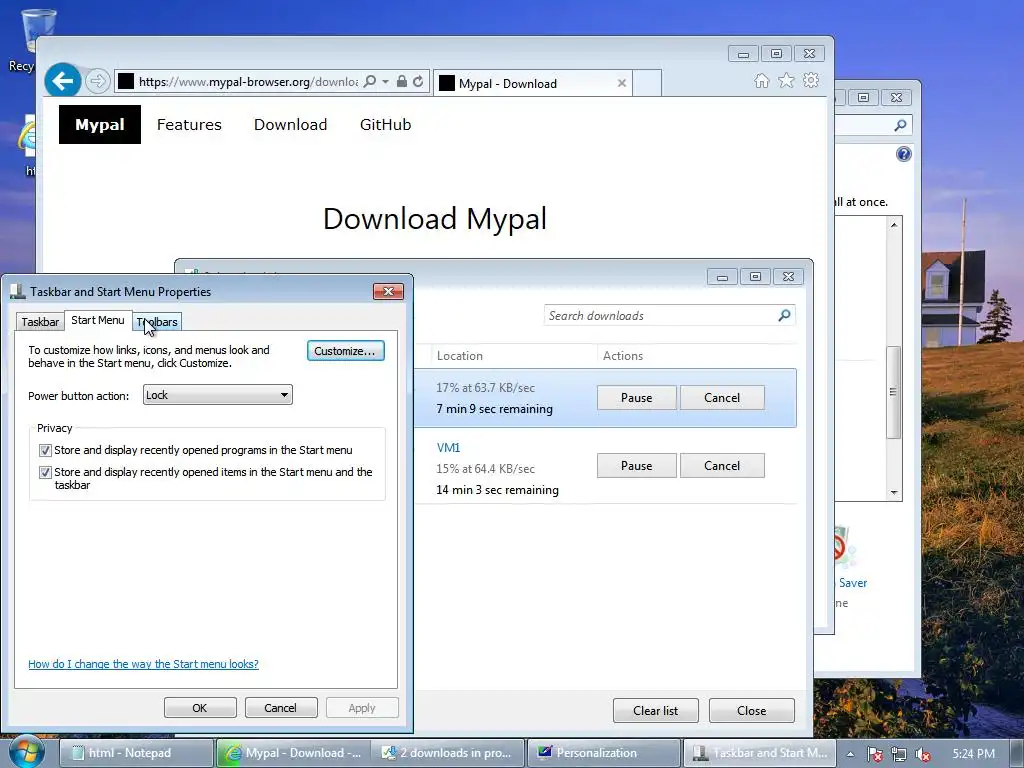Screen dimensions: 1024x768
Task: Click the search magnifier in the address bar
Action: coord(370,82)
